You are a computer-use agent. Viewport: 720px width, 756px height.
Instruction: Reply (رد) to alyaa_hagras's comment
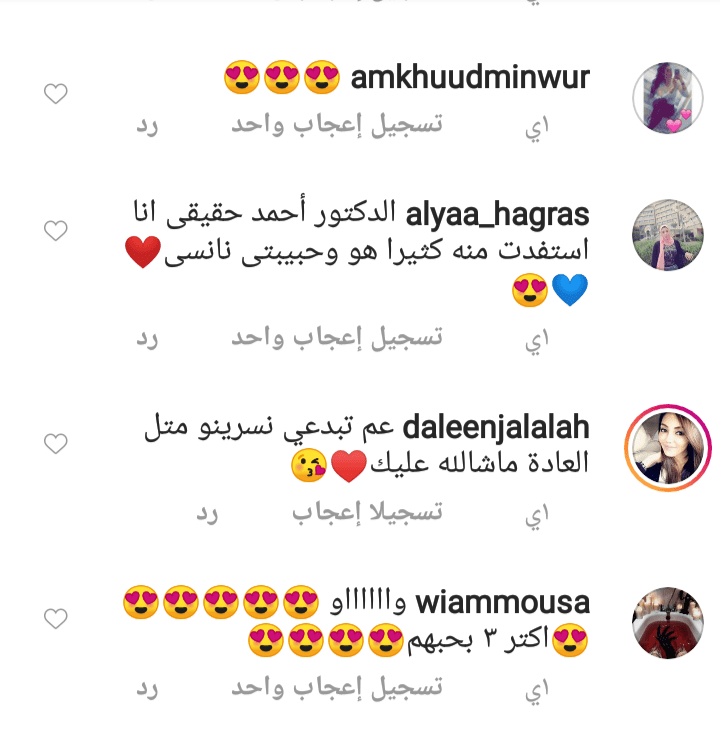[147, 339]
